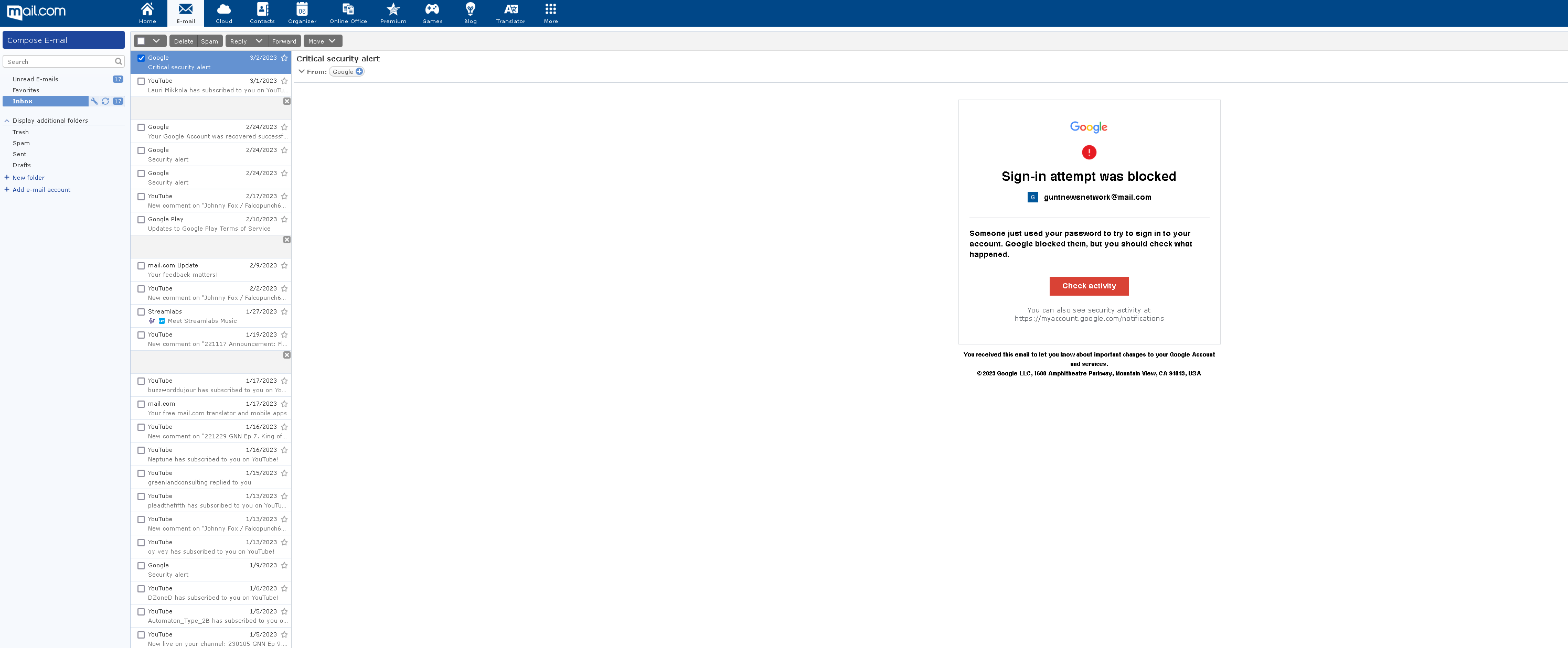Switch to the E-mail tab
The image size is (1568, 648).
[x=186, y=13]
